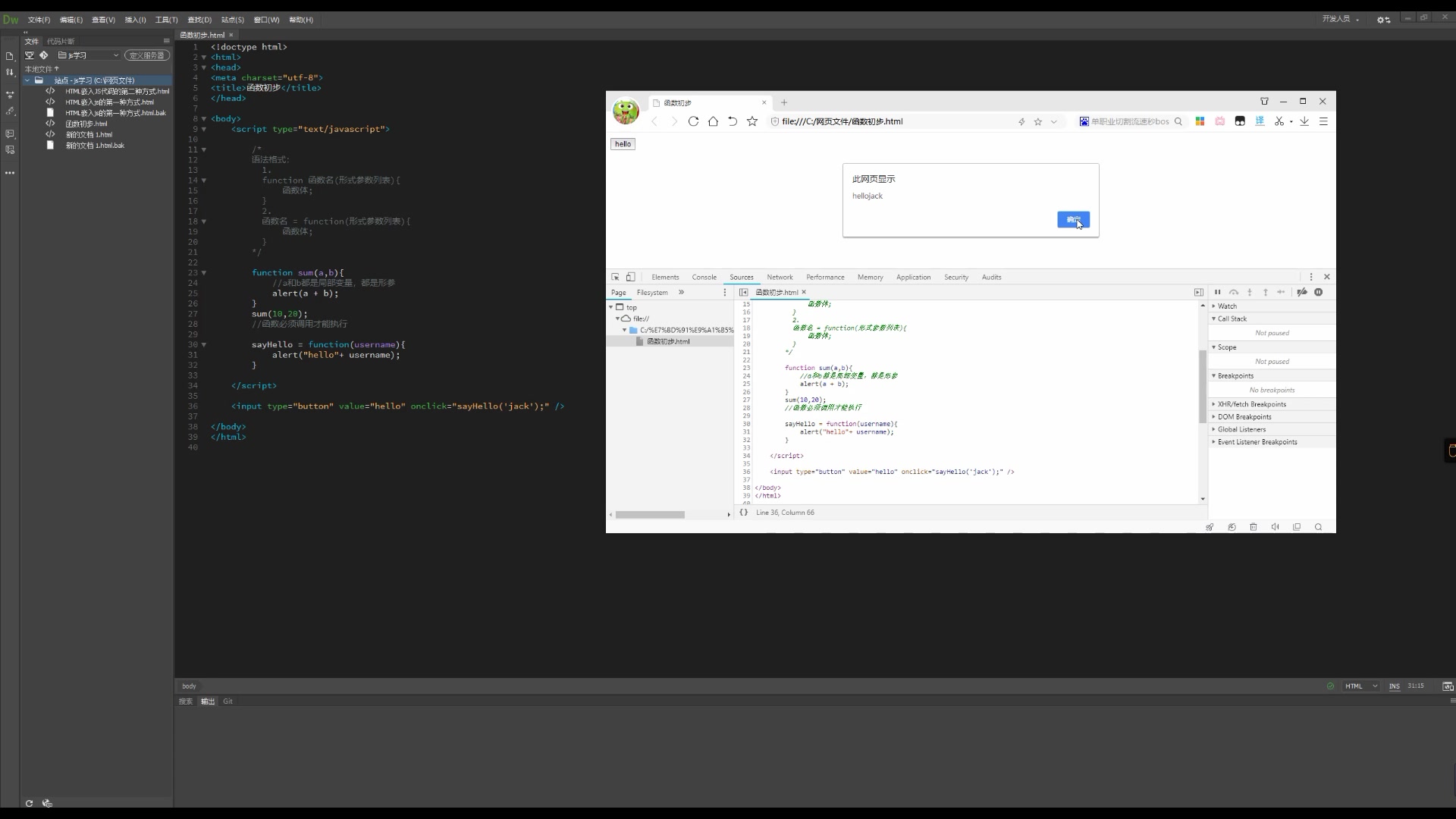This screenshot has width=1456, height=819.
Task: Toggle deactivate breakpoints icon
Action: click(x=1302, y=292)
